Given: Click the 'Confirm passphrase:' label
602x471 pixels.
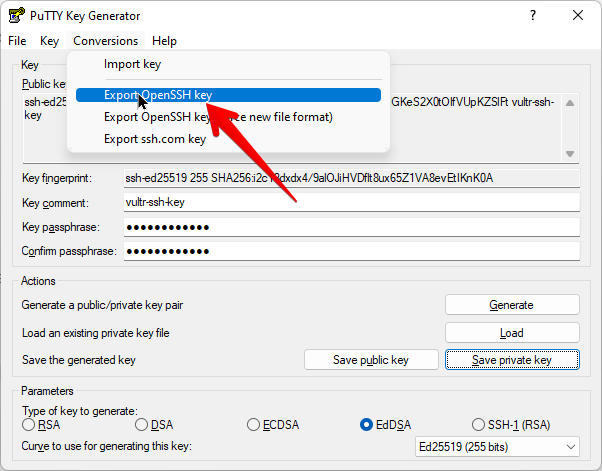Looking at the screenshot, I should (x=69, y=251).
